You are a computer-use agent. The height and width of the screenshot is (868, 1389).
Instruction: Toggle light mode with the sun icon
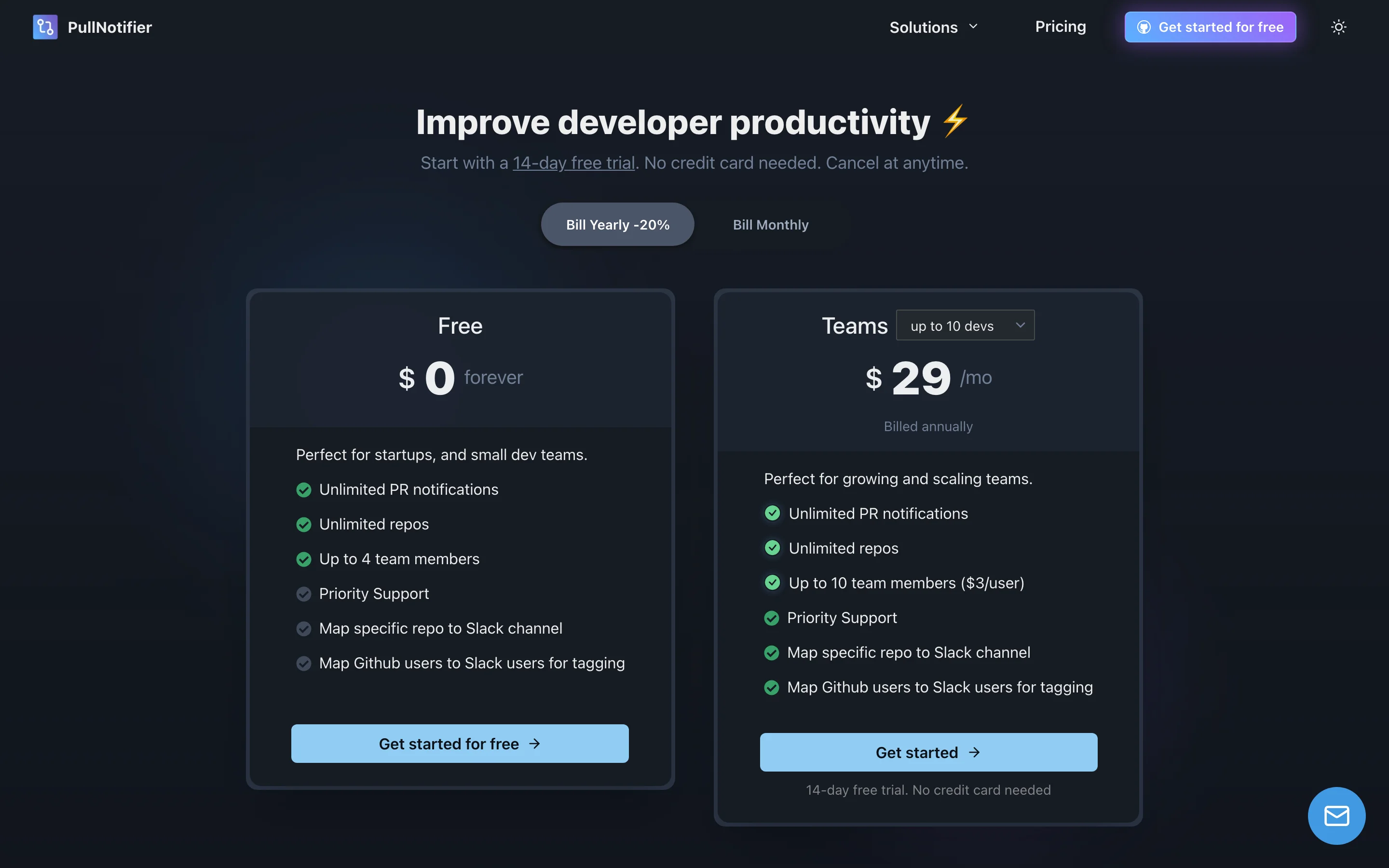coord(1338,27)
